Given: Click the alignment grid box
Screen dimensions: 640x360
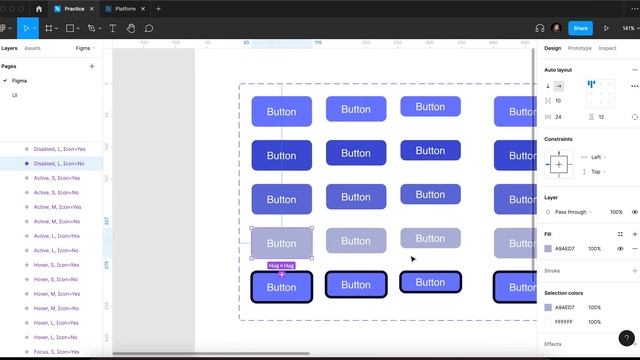Looking at the screenshot, I should [600, 93].
